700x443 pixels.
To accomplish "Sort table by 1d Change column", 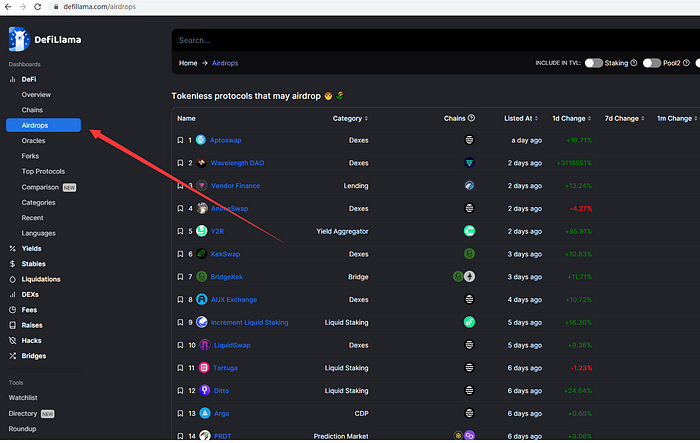I will click(x=571, y=118).
